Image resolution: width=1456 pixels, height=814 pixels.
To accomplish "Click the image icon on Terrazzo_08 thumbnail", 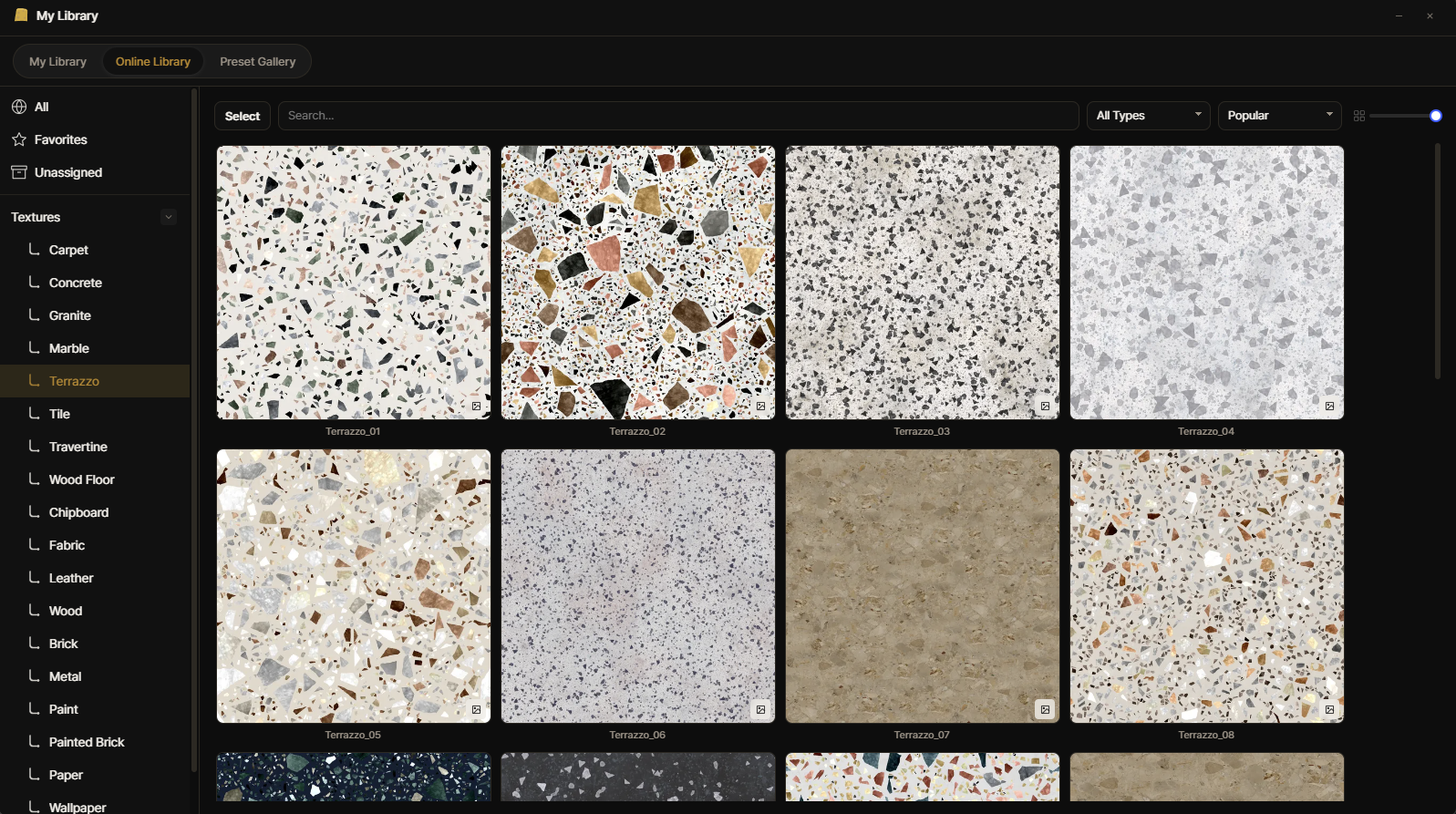I will 1329,709.
